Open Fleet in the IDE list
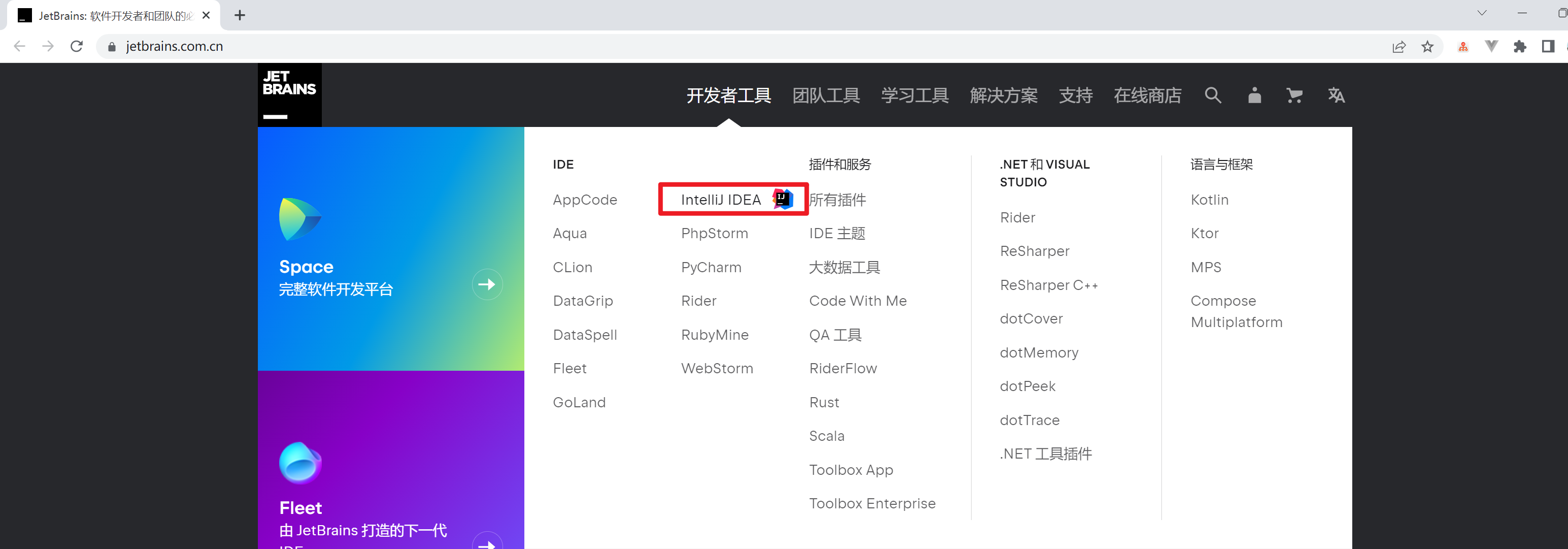The image size is (1568, 549). coord(570,368)
